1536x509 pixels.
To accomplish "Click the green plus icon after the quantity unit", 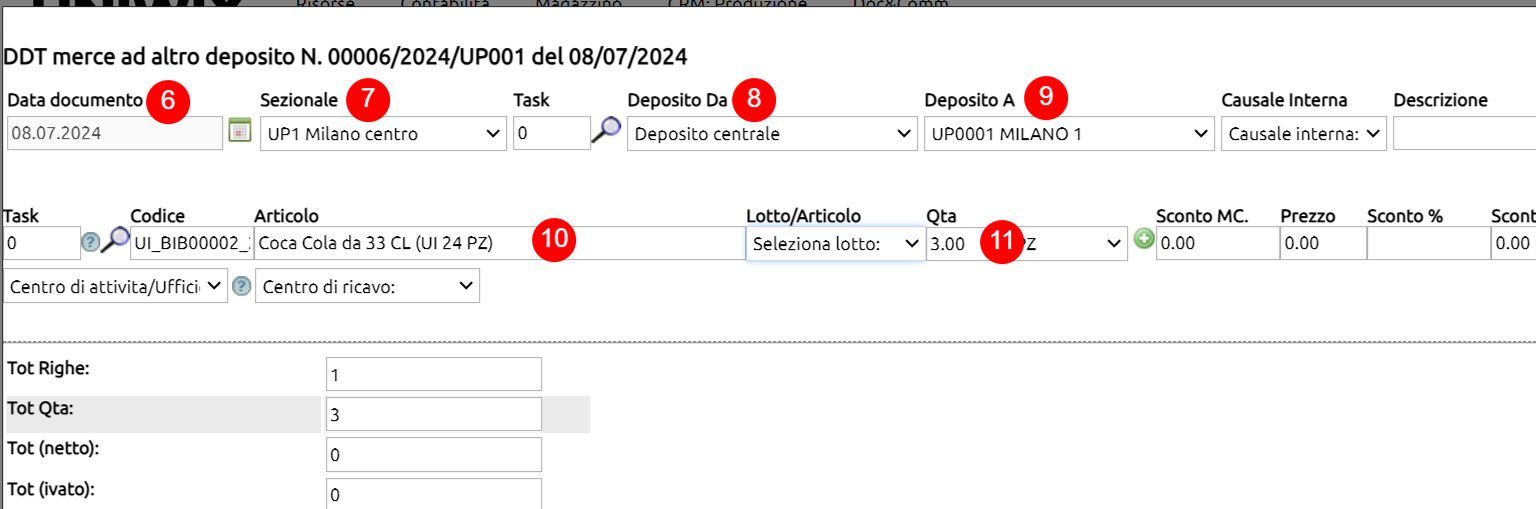I will click(x=1144, y=240).
